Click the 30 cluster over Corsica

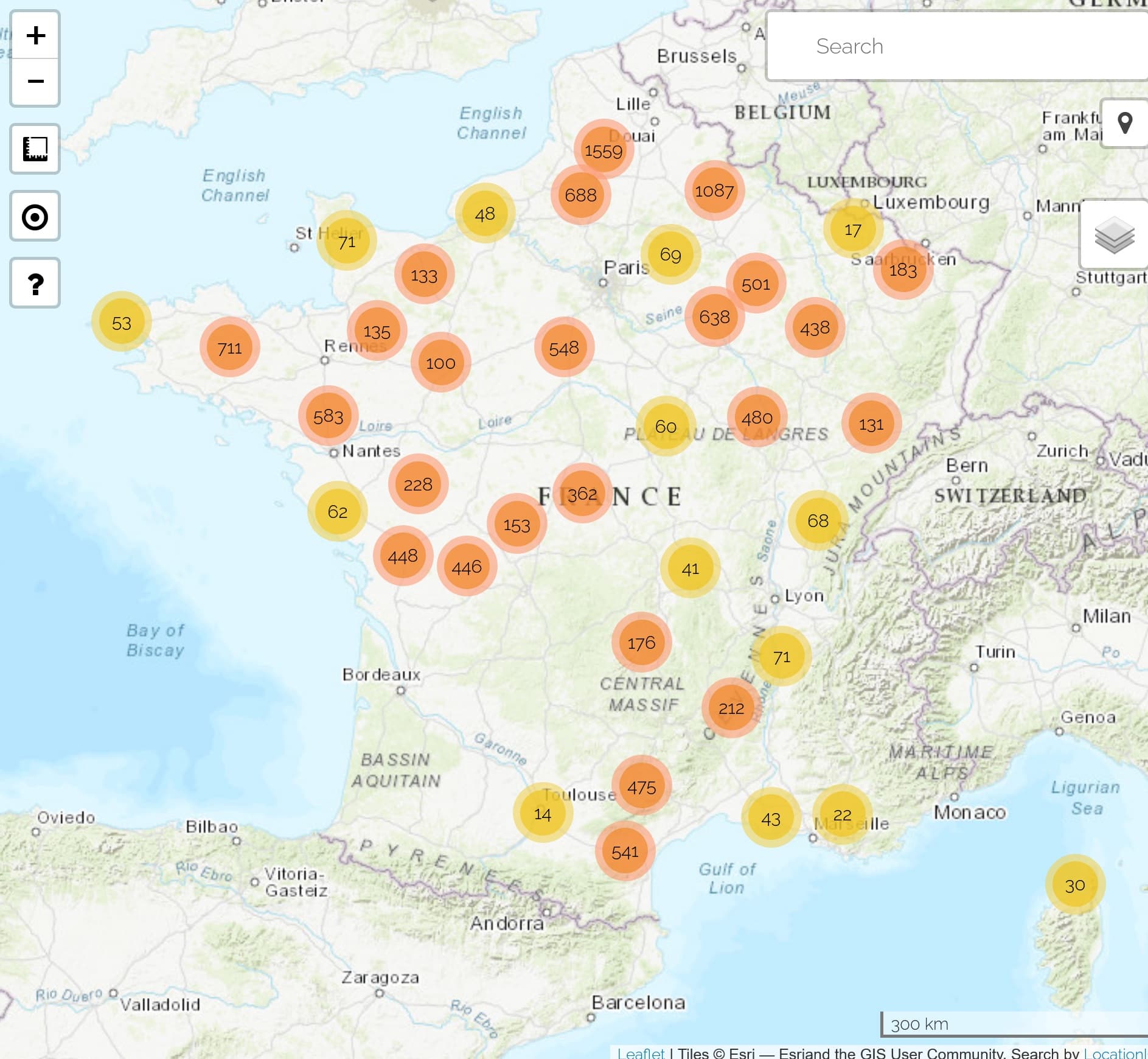point(1074,884)
